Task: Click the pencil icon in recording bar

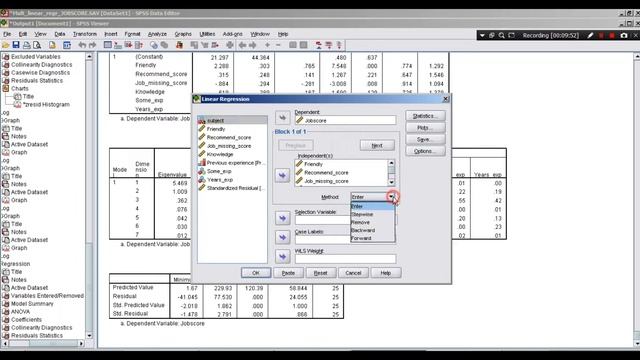Action: 590,36
